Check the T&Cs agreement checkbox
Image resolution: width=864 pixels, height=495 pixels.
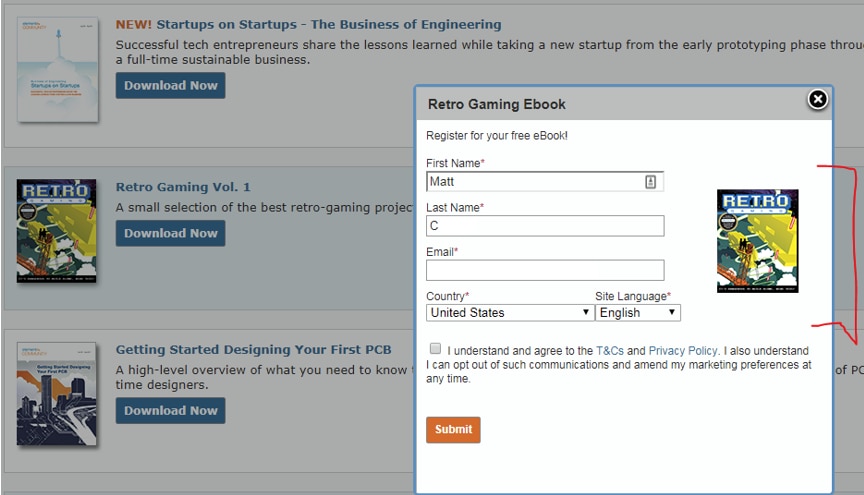click(434, 349)
